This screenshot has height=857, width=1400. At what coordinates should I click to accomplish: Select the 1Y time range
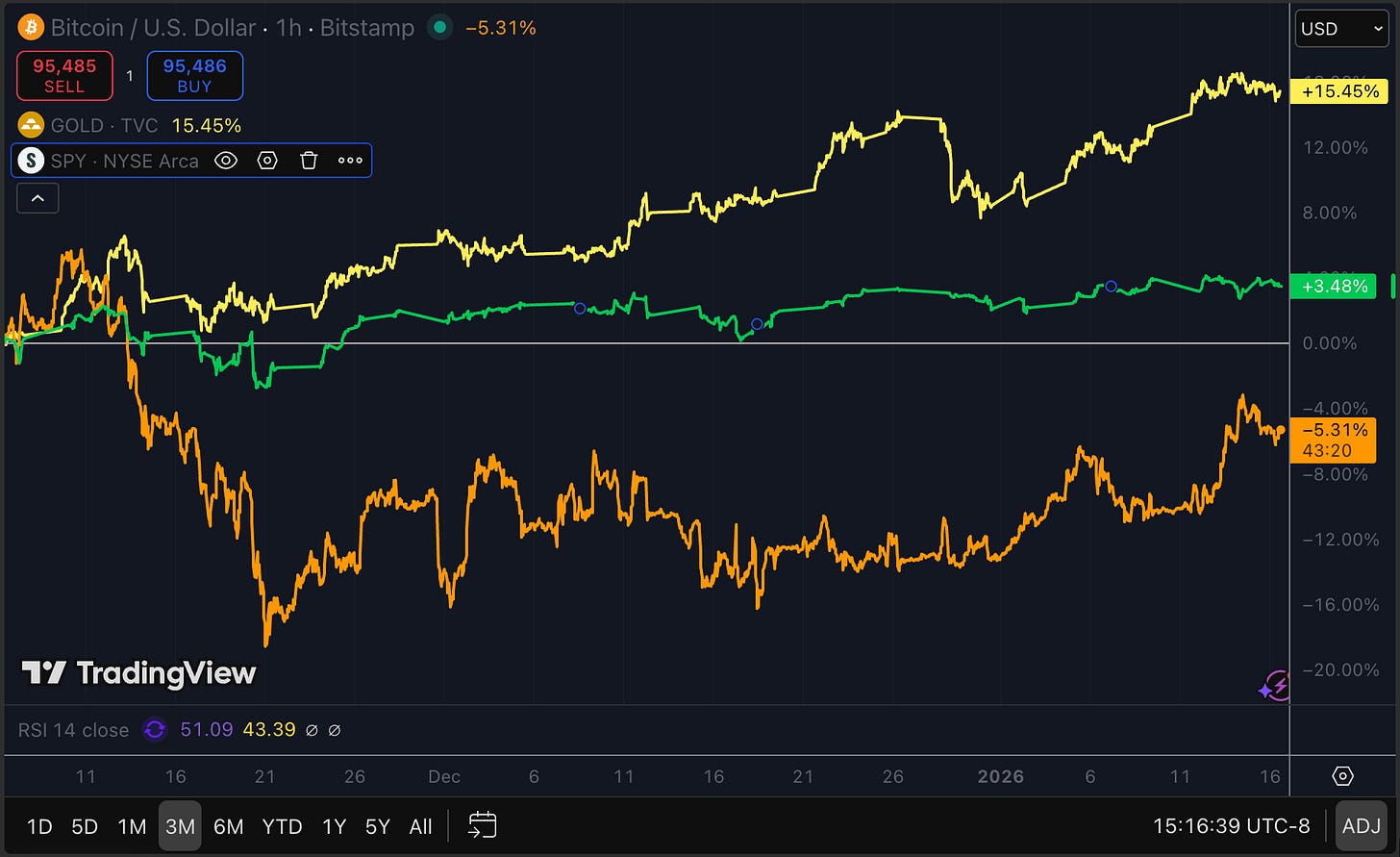(334, 827)
